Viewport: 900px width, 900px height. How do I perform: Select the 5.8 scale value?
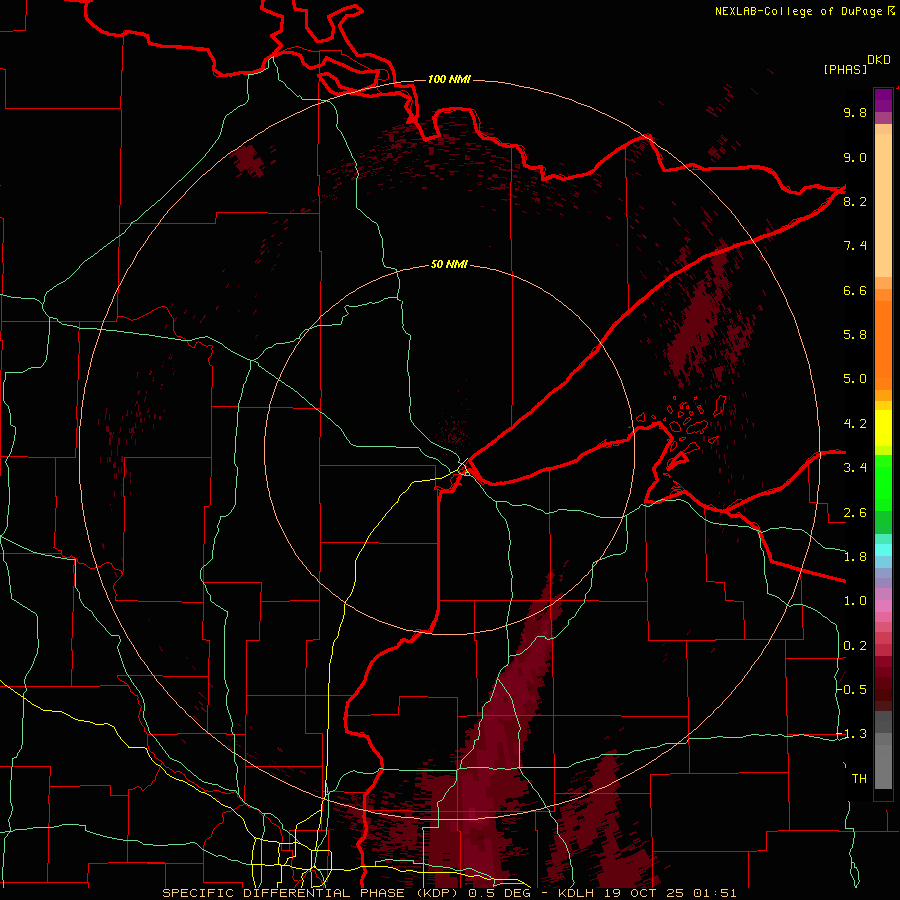click(855, 335)
